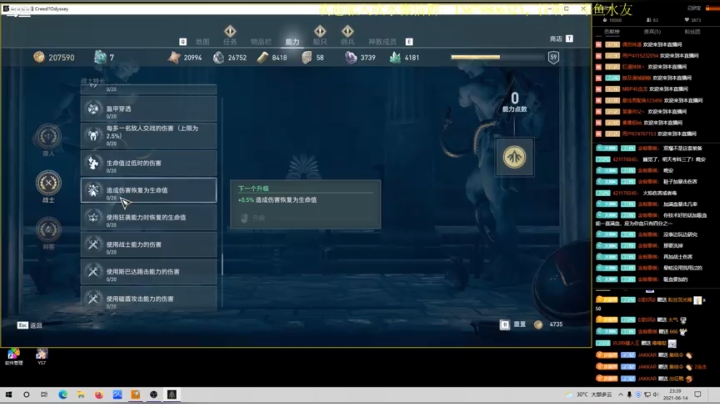This screenshot has width=720, height=404.
Task: Click the green crystal icon showing 4181
Action: [x=395, y=57]
